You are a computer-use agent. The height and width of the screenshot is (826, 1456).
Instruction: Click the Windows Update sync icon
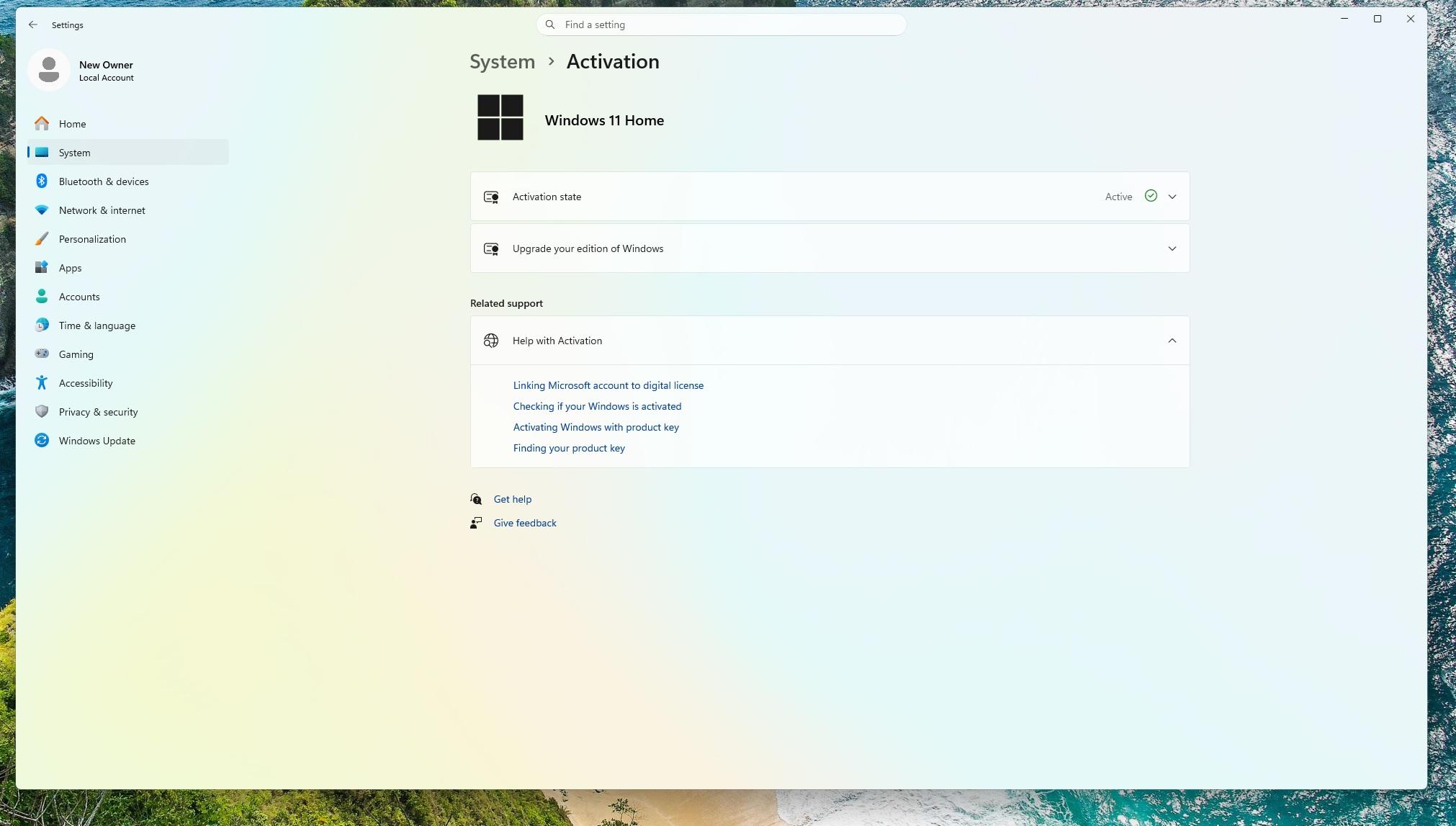pos(42,441)
